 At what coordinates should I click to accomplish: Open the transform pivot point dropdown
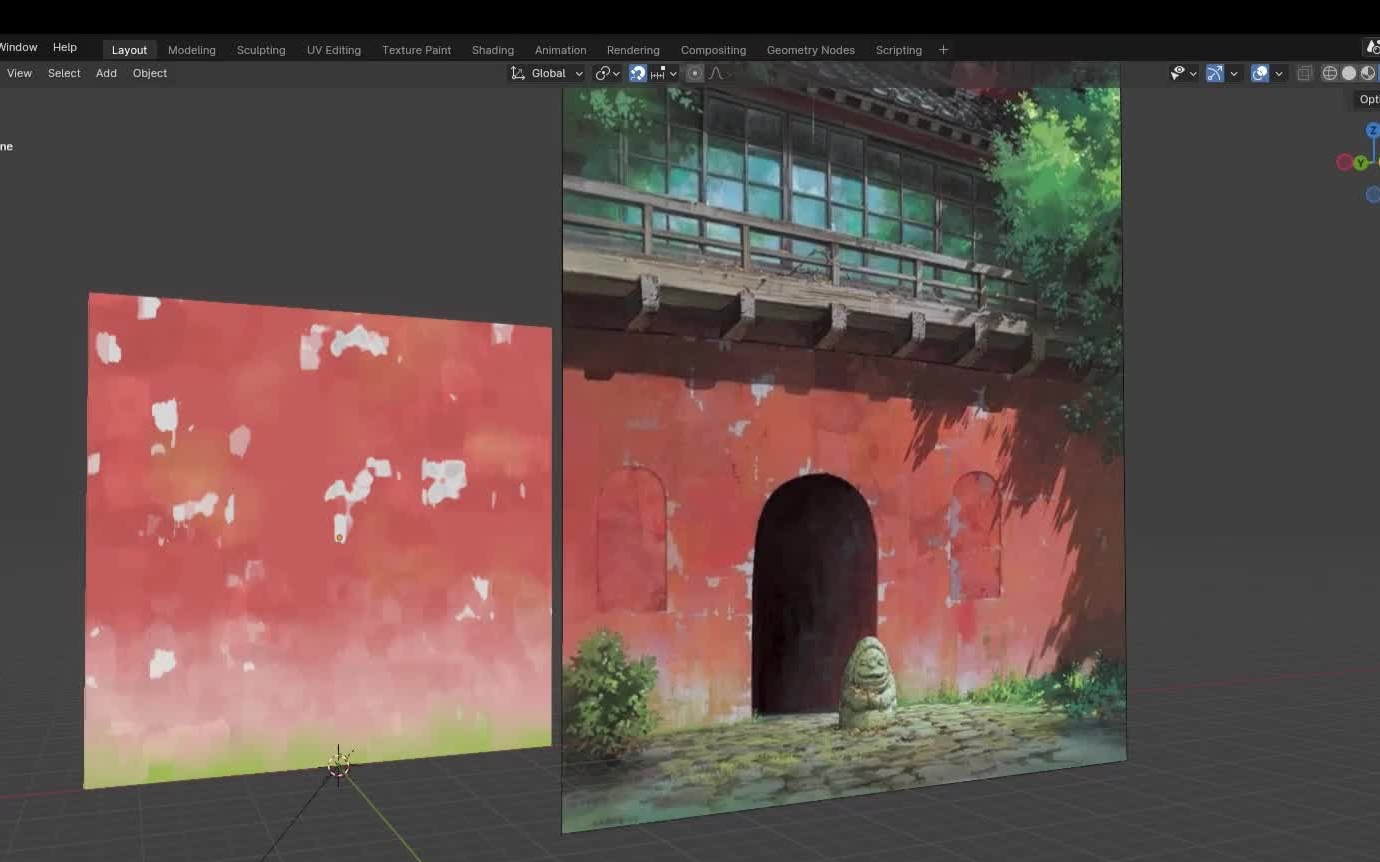click(607, 73)
